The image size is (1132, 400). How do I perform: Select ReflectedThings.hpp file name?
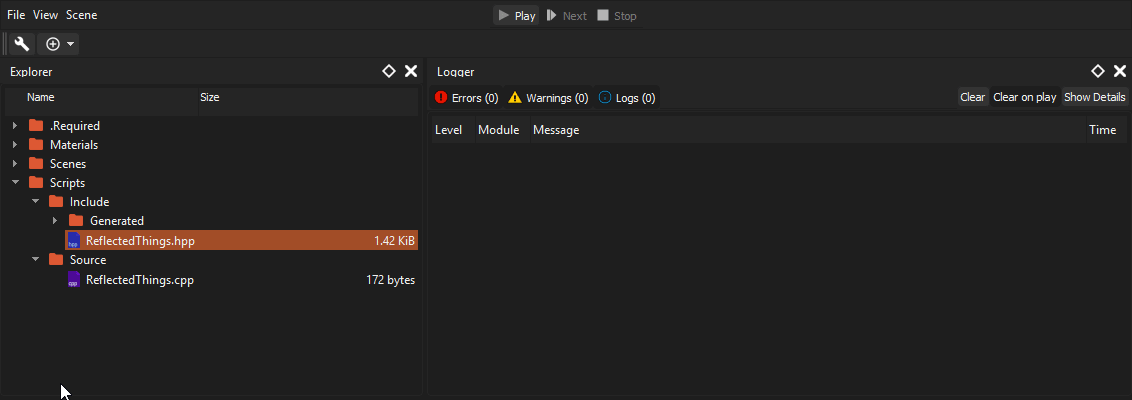[140, 241]
